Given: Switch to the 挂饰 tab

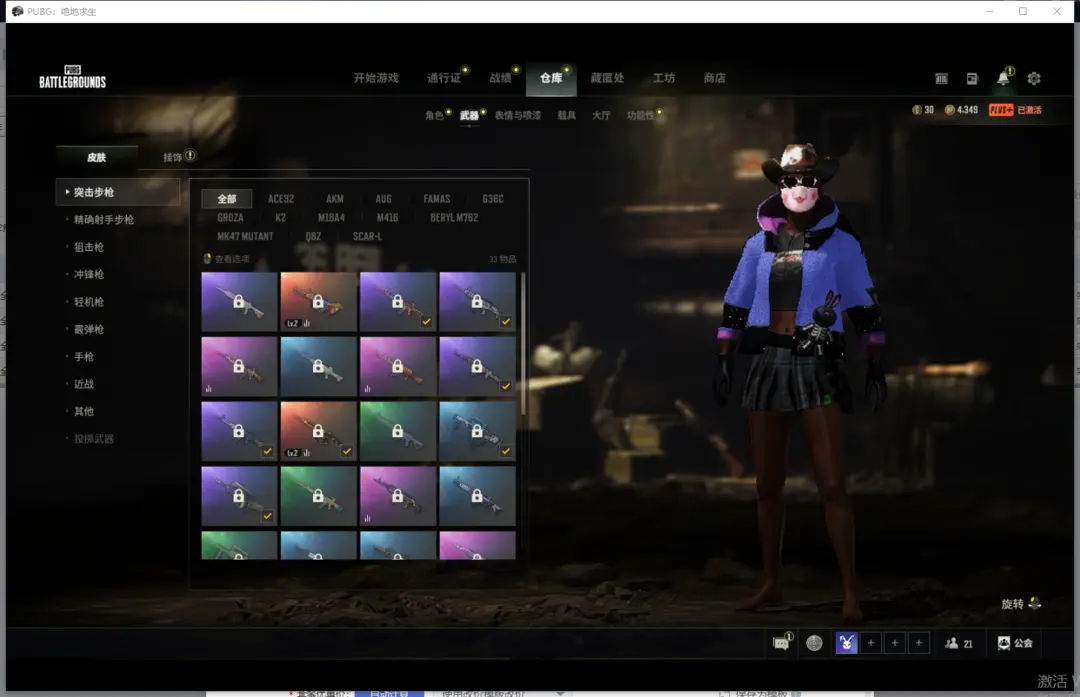Looking at the screenshot, I should (x=172, y=157).
